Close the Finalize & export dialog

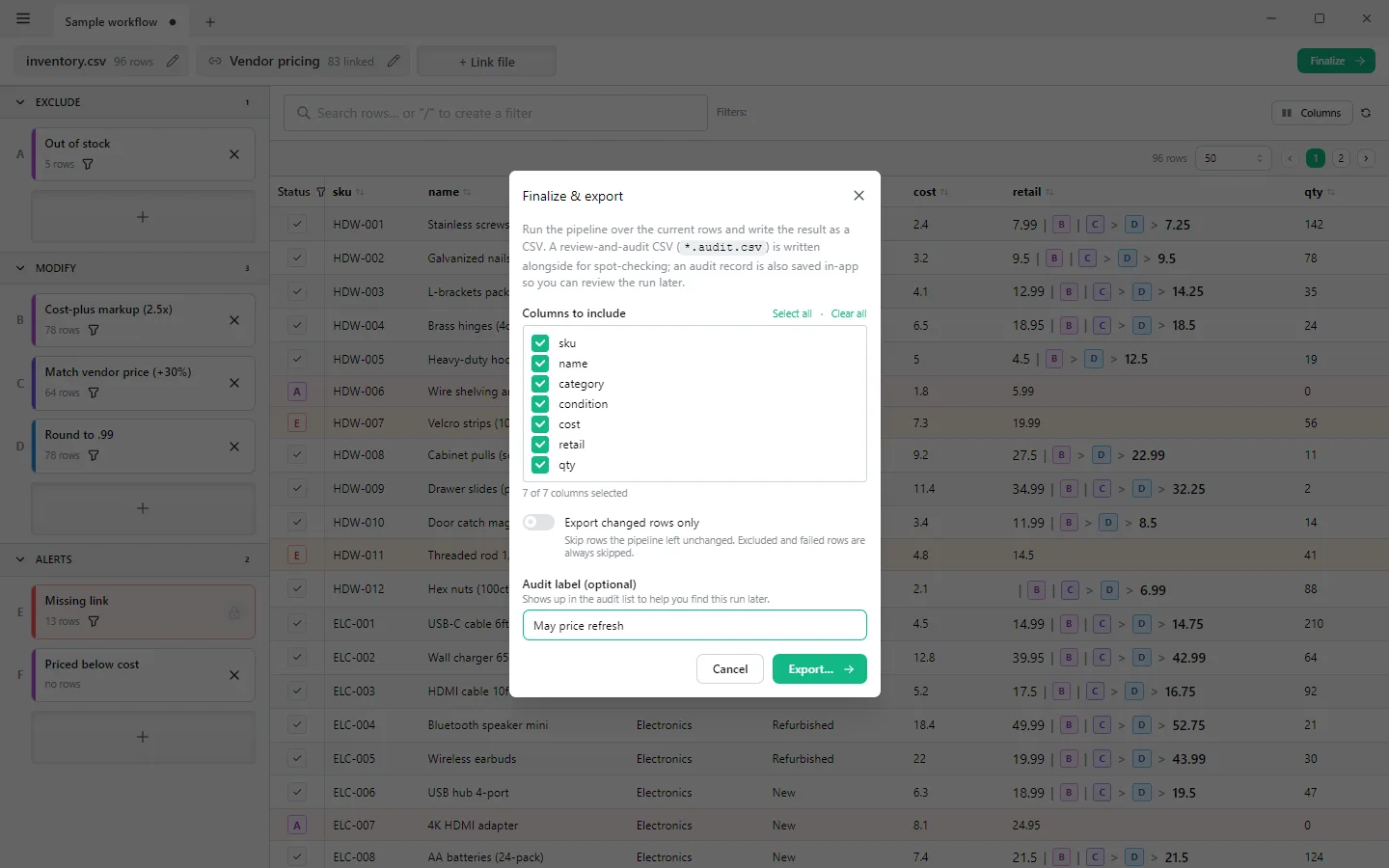click(x=858, y=196)
